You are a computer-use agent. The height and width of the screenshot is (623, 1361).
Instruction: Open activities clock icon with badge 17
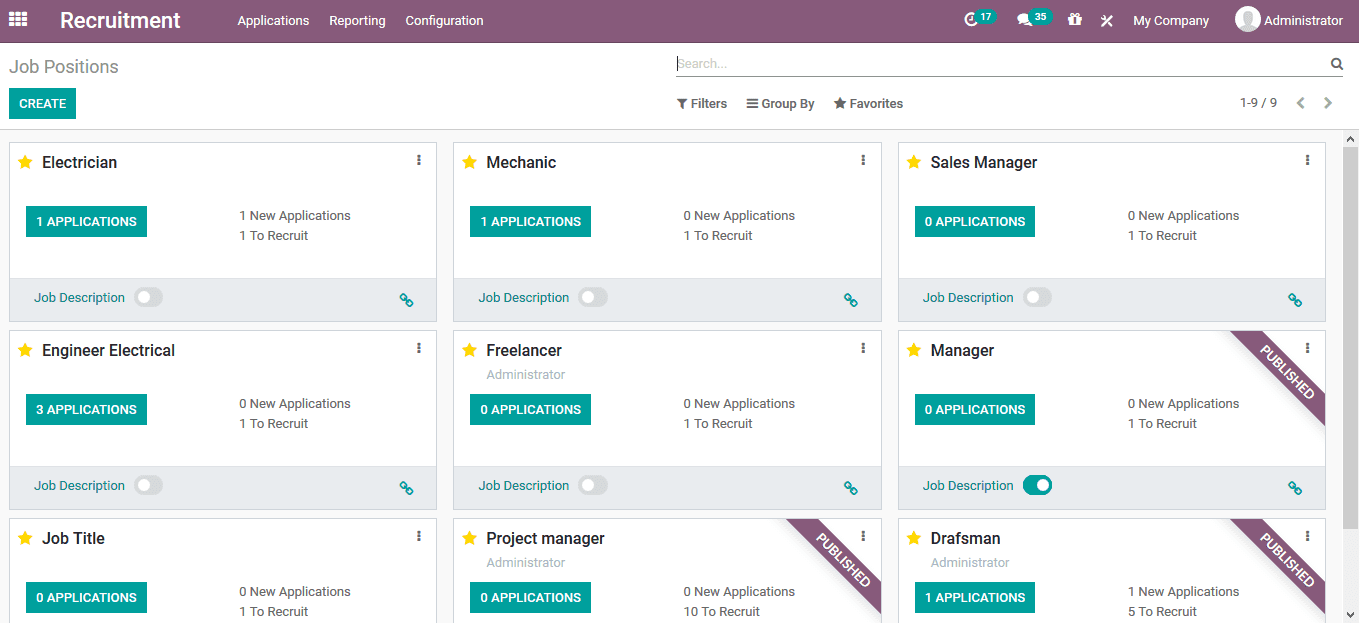tap(979, 19)
